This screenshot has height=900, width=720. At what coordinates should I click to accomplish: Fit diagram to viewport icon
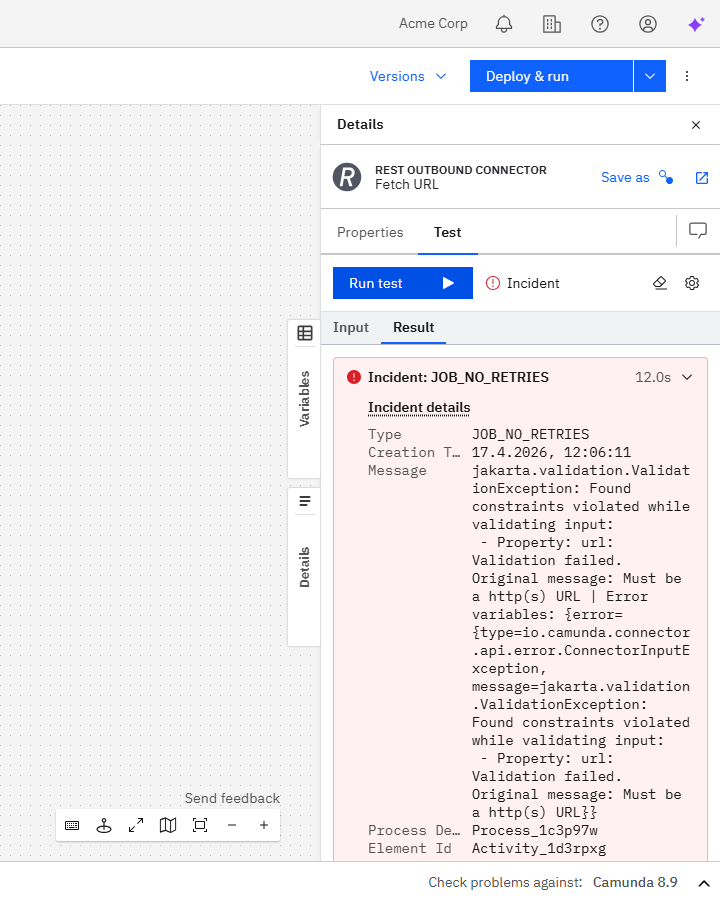pos(200,825)
